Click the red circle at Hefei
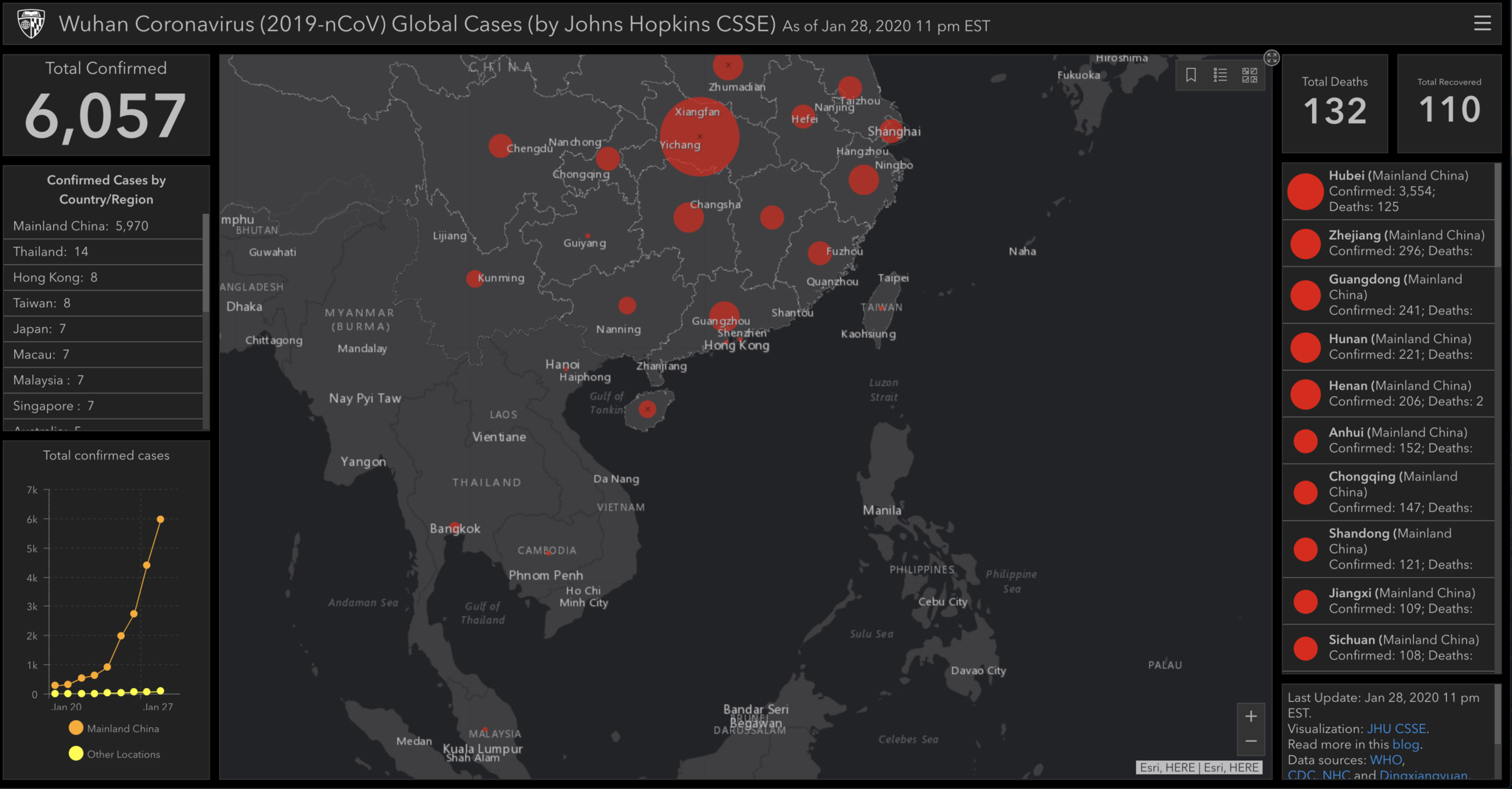Viewport: 1512px width, 789px height. tap(803, 116)
